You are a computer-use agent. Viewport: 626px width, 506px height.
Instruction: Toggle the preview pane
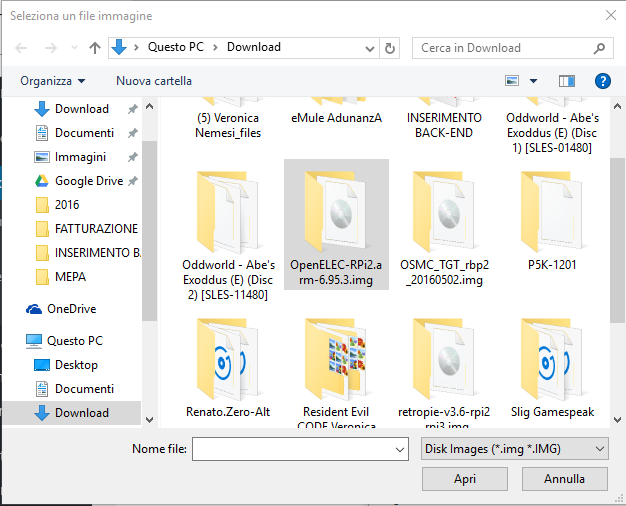[x=567, y=81]
